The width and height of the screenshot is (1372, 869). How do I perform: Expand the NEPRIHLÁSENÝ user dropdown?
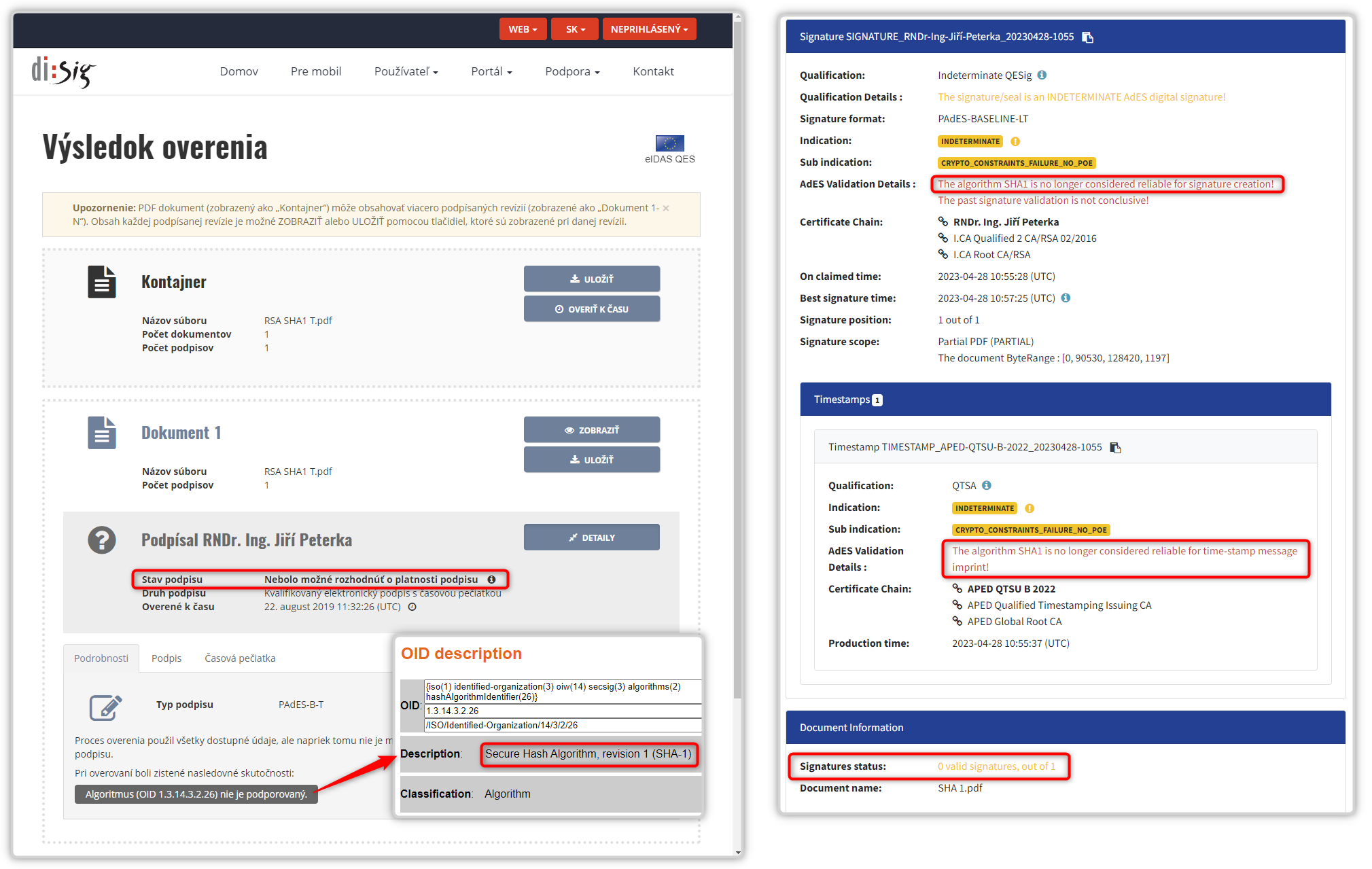click(x=649, y=29)
